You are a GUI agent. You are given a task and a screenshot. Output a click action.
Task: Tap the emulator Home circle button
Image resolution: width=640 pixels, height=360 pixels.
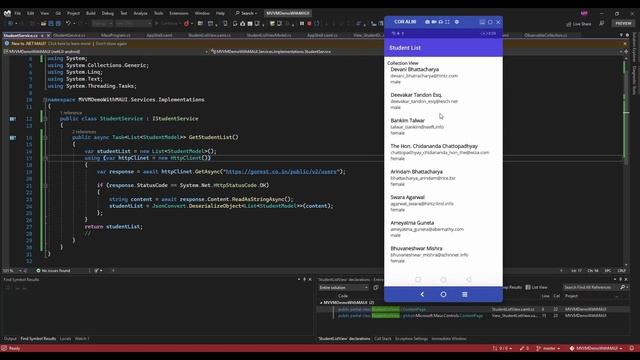443,294
